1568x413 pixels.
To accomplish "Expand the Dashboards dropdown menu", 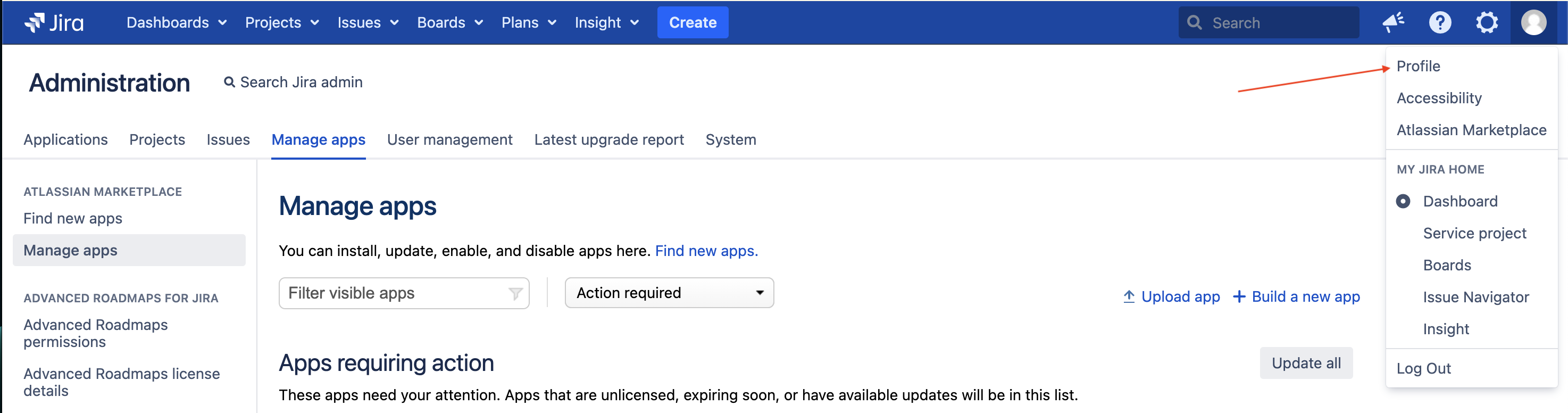I will click(x=176, y=22).
